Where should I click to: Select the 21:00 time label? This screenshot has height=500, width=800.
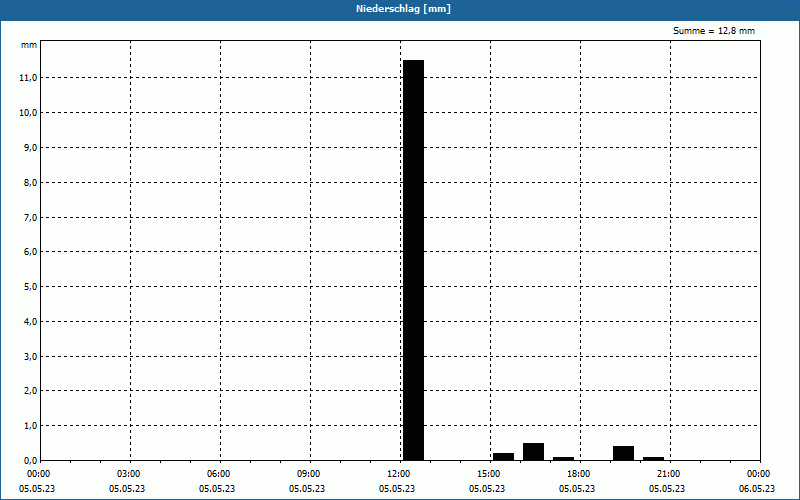tap(670, 474)
